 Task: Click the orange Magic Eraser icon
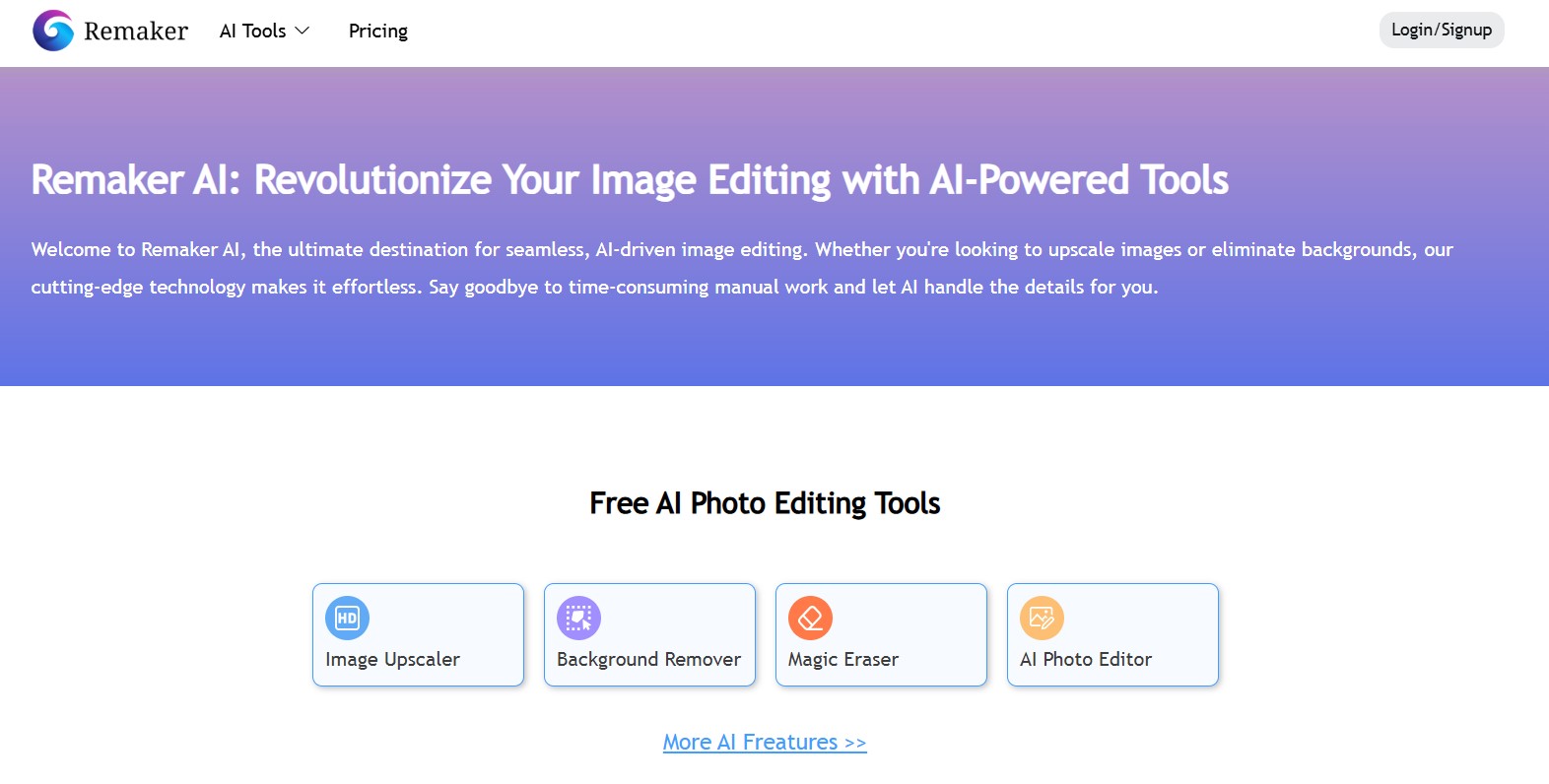810,619
